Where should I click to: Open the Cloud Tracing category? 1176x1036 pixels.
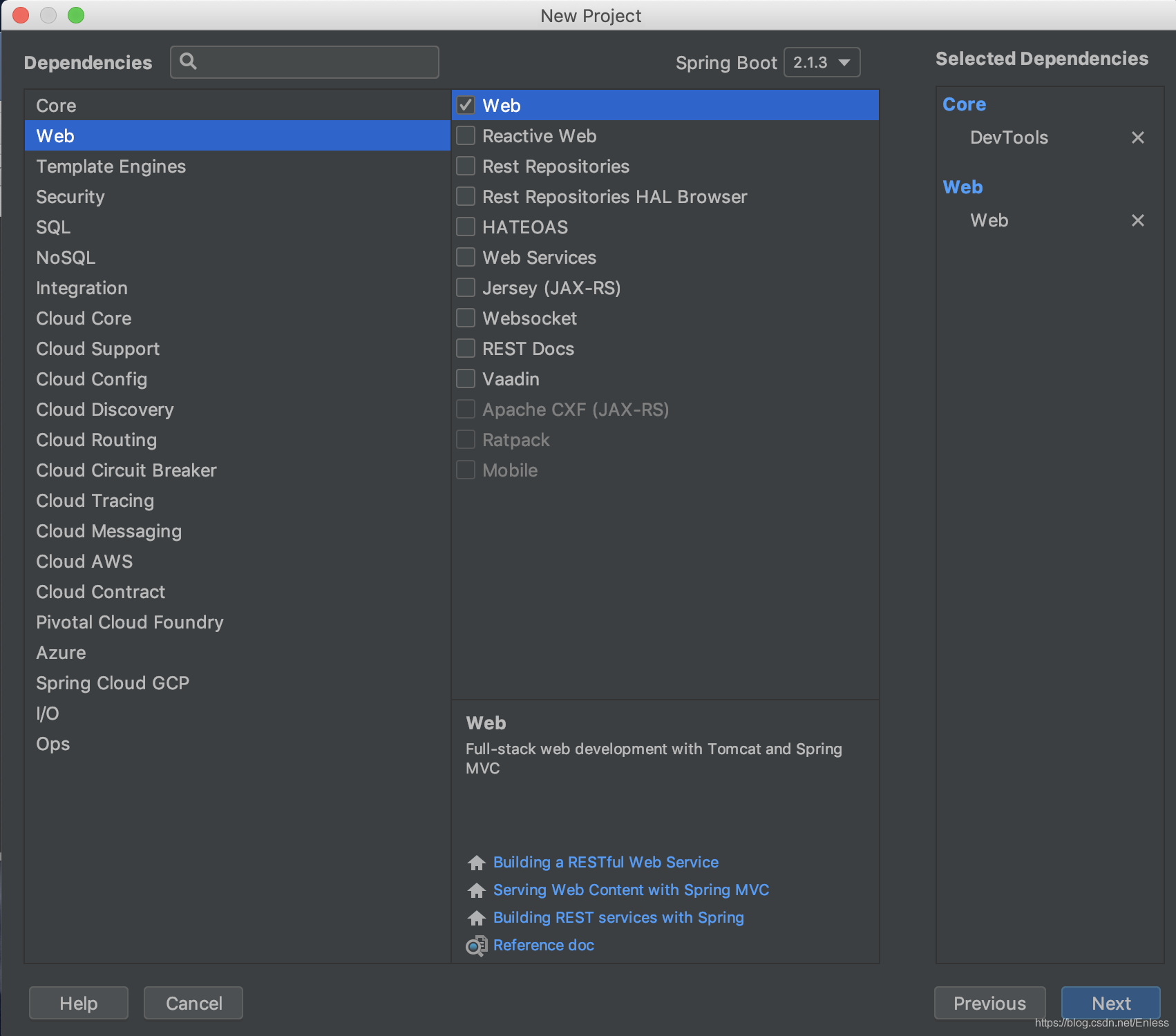[x=238, y=501]
